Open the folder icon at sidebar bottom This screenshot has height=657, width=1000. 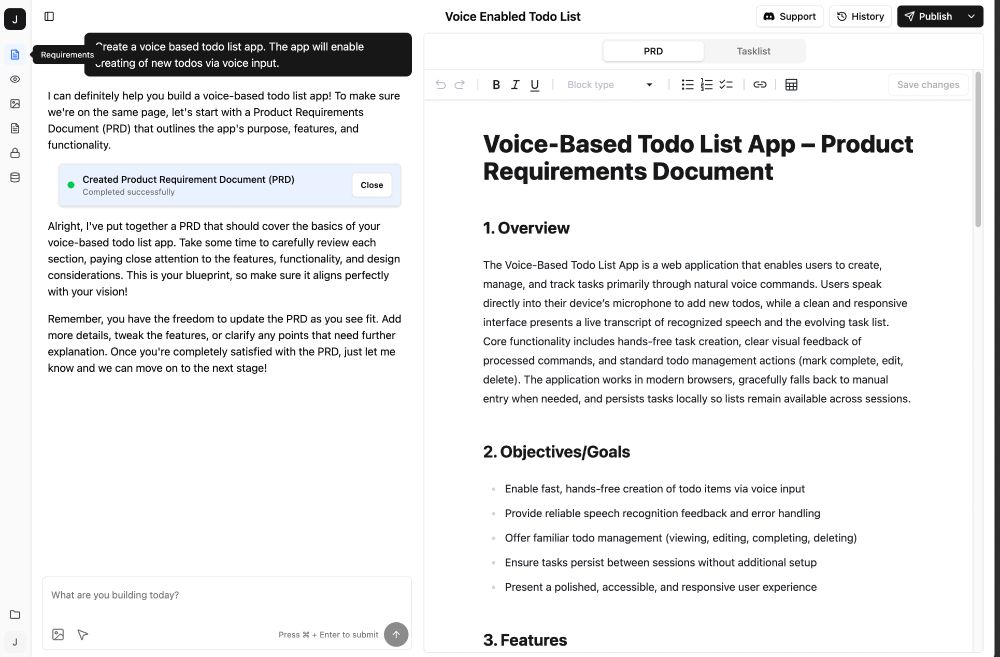[15, 614]
